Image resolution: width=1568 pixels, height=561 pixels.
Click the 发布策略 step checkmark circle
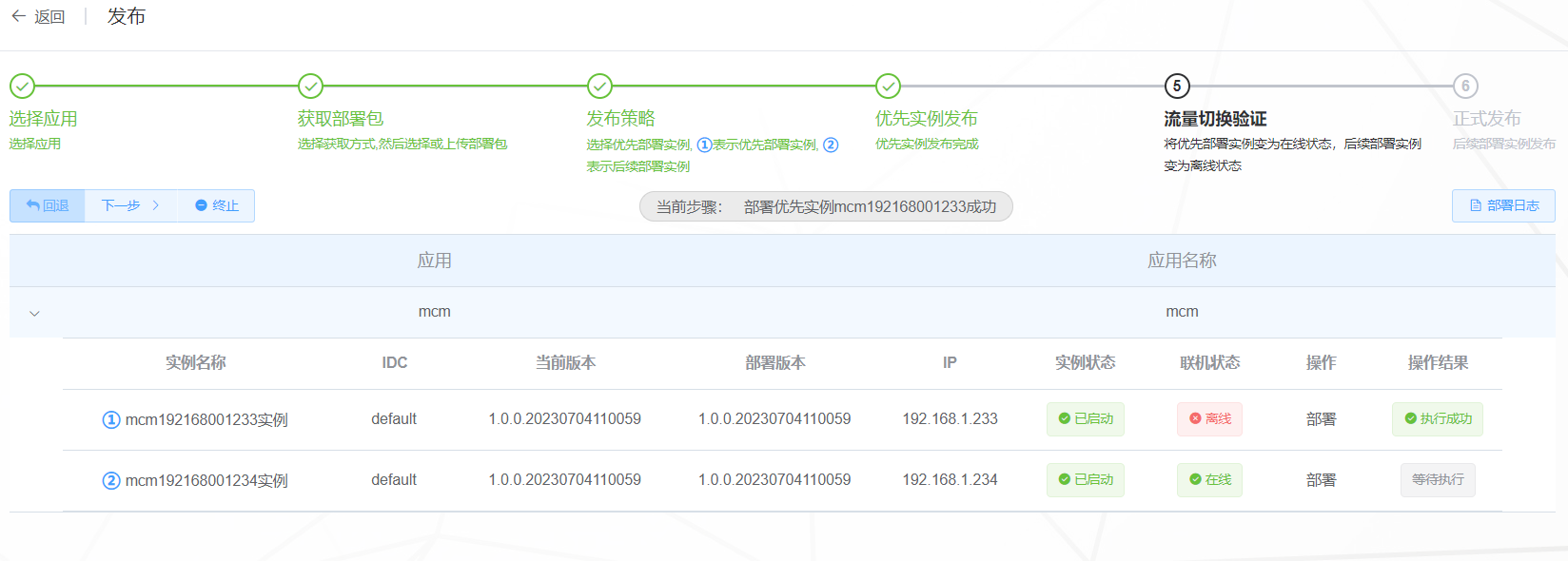pos(599,87)
